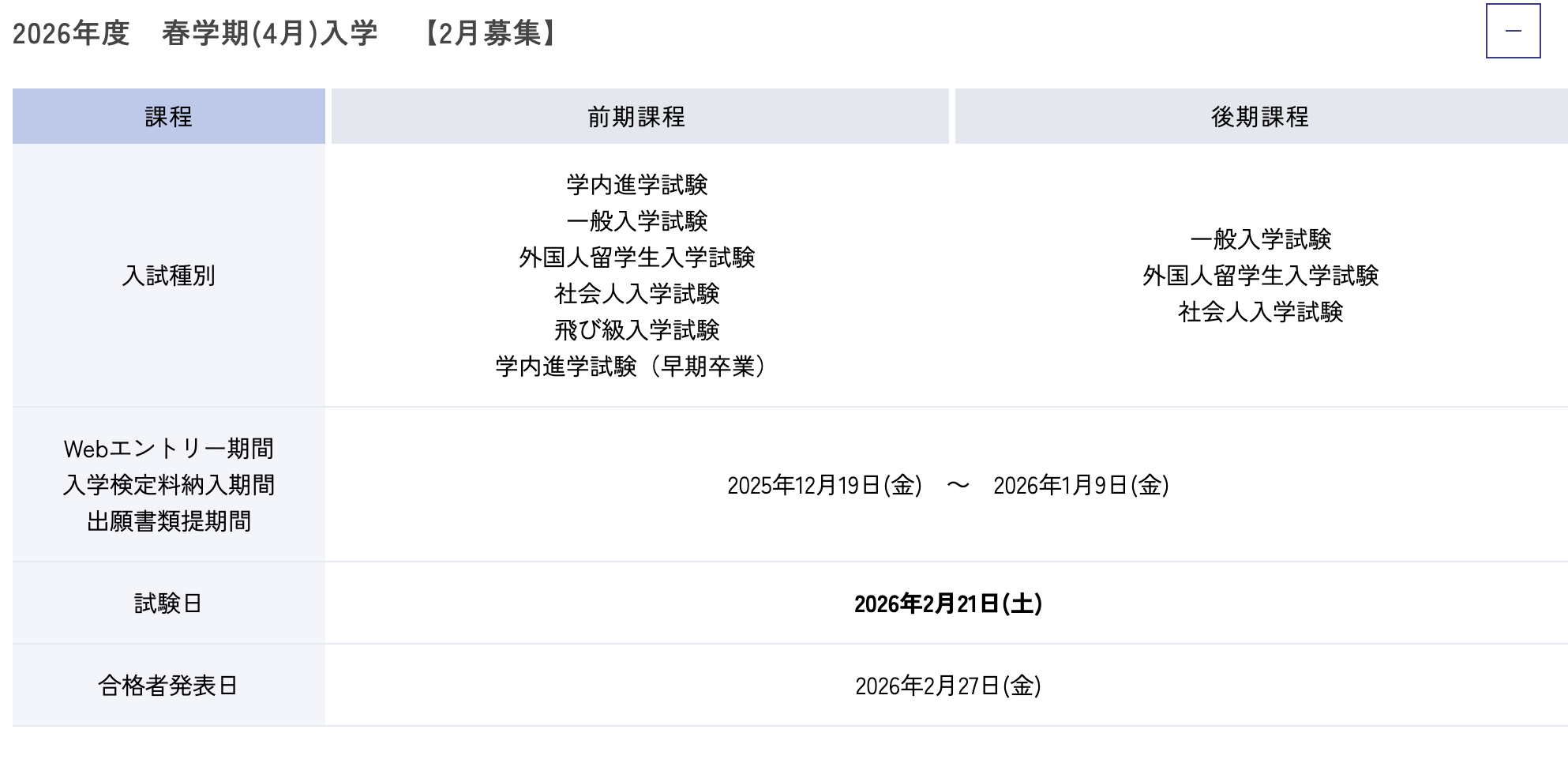1568x763 pixels.
Task: Select the bold exam date 2026年2月21日(土)
Action: 947,604
